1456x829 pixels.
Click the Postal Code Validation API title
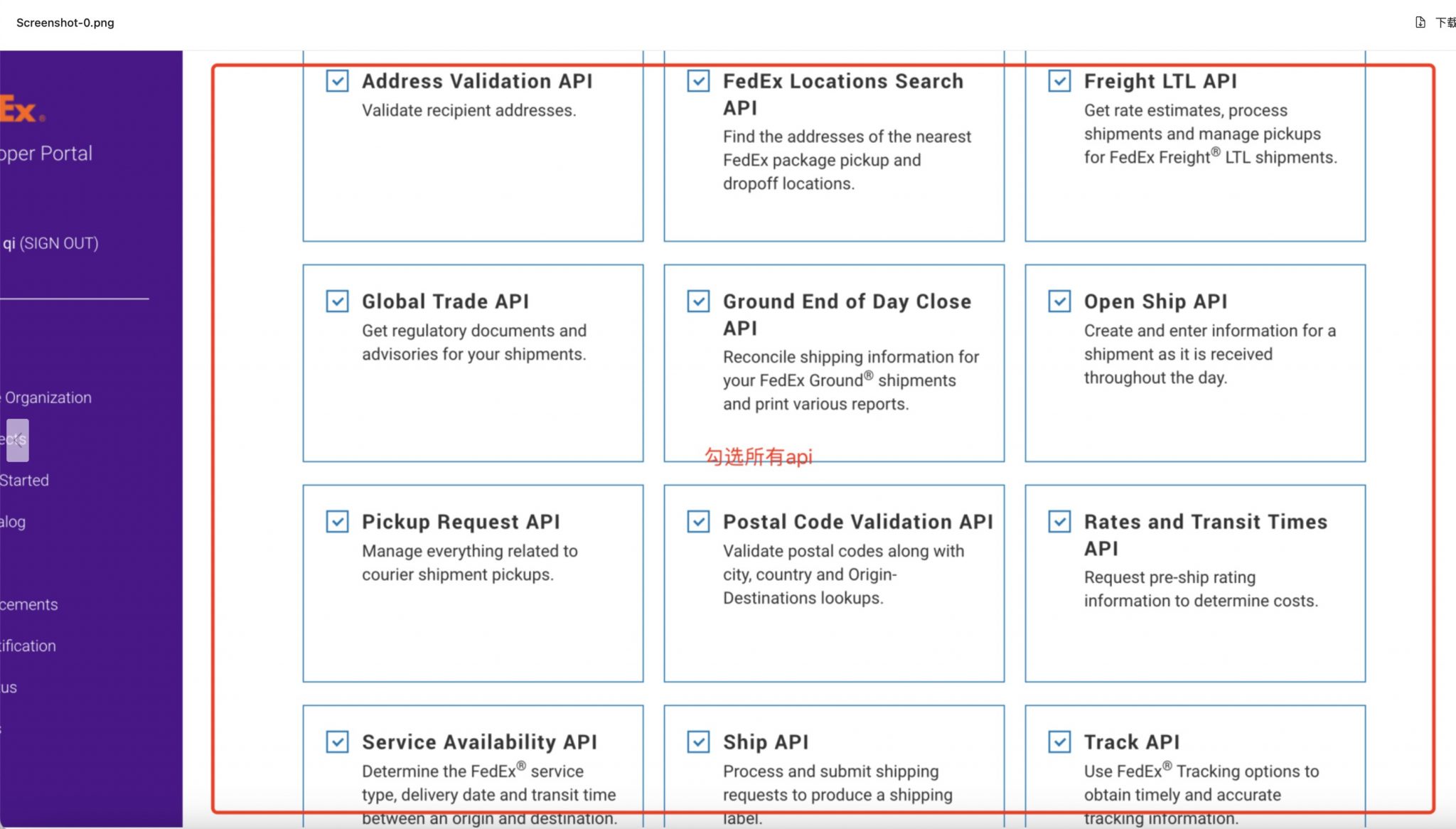[858, 522]
